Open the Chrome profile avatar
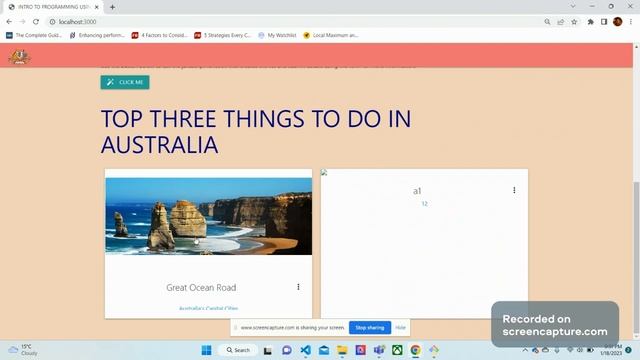Viewport: 640px width, 360px height. (618, 22)
